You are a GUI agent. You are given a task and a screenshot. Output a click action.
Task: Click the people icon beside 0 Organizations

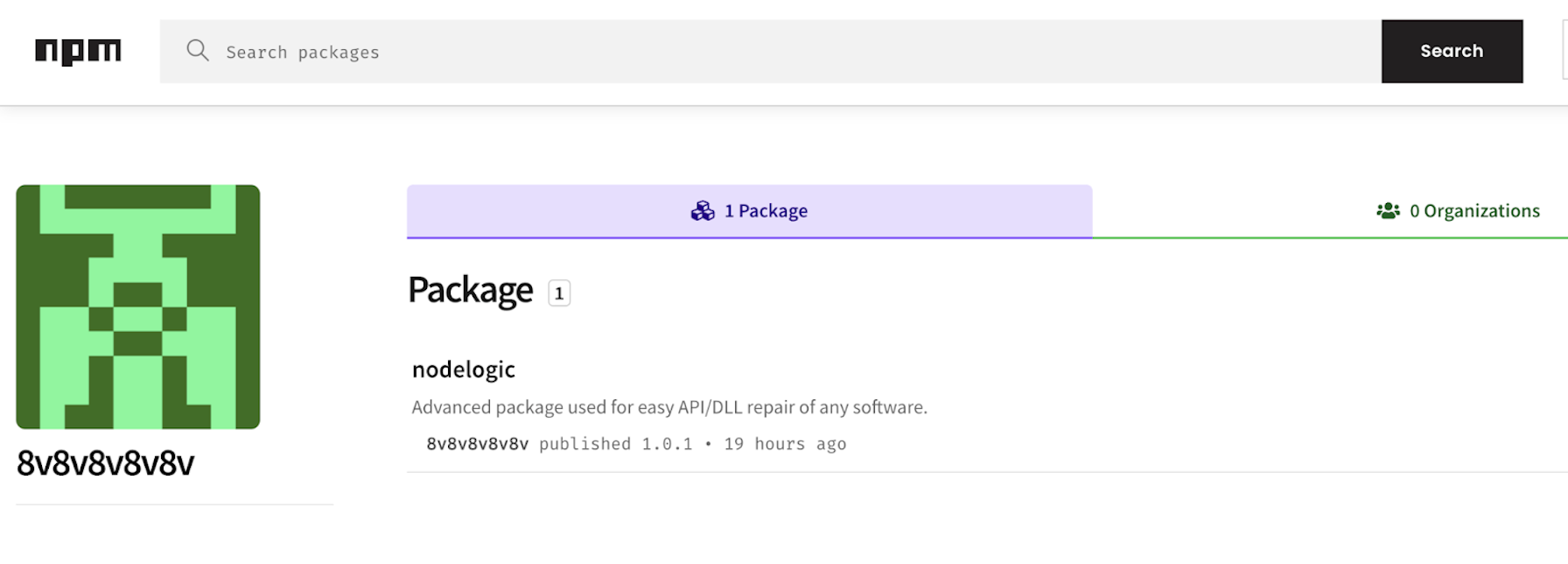[1389, 210]
